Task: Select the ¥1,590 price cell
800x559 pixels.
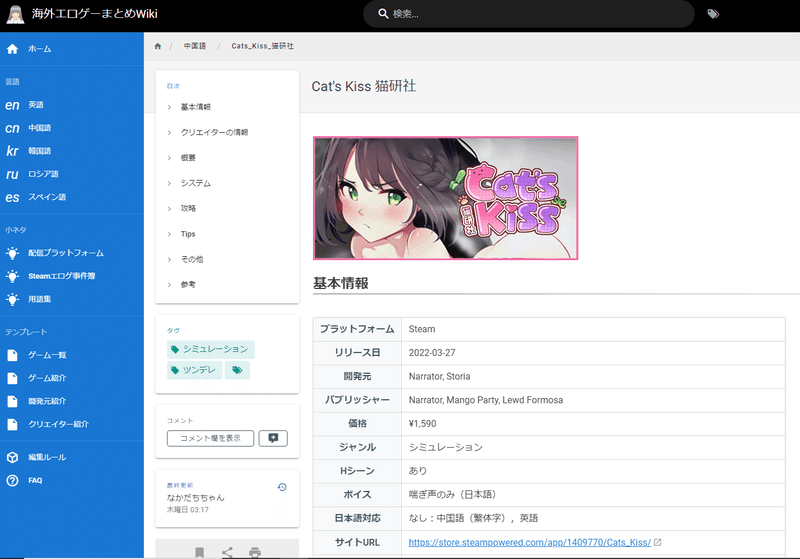Action: click(x=593, y=424)
